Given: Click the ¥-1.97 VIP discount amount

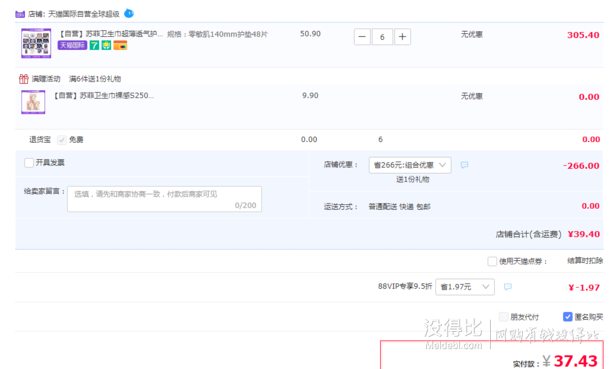Looking at the screenshot, I should tap(584, 288).
